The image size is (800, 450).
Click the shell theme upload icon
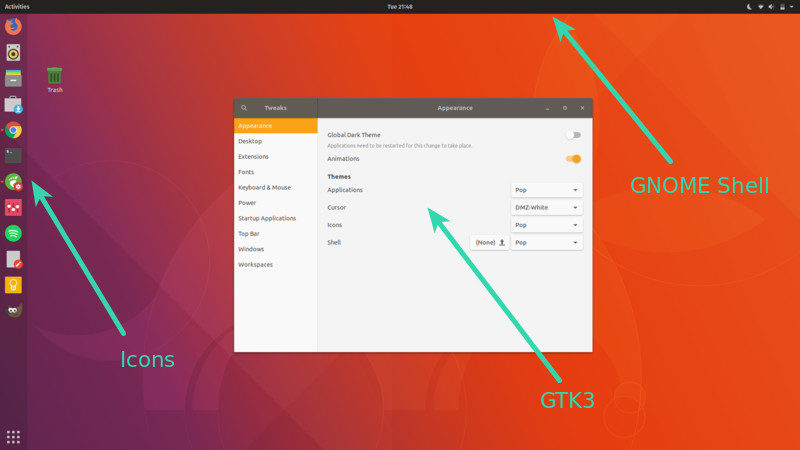click(502, 243)
